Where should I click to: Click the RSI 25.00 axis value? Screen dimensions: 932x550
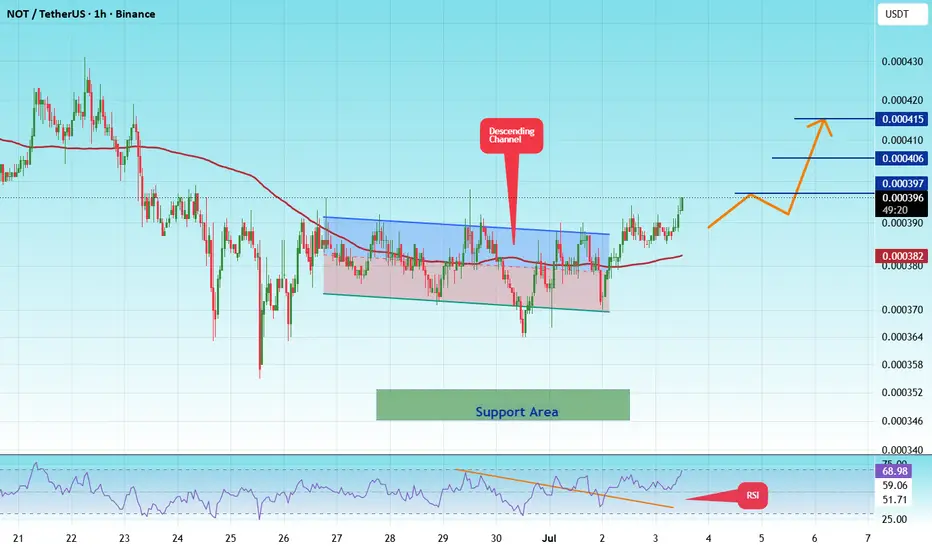(x=895, y=519)
